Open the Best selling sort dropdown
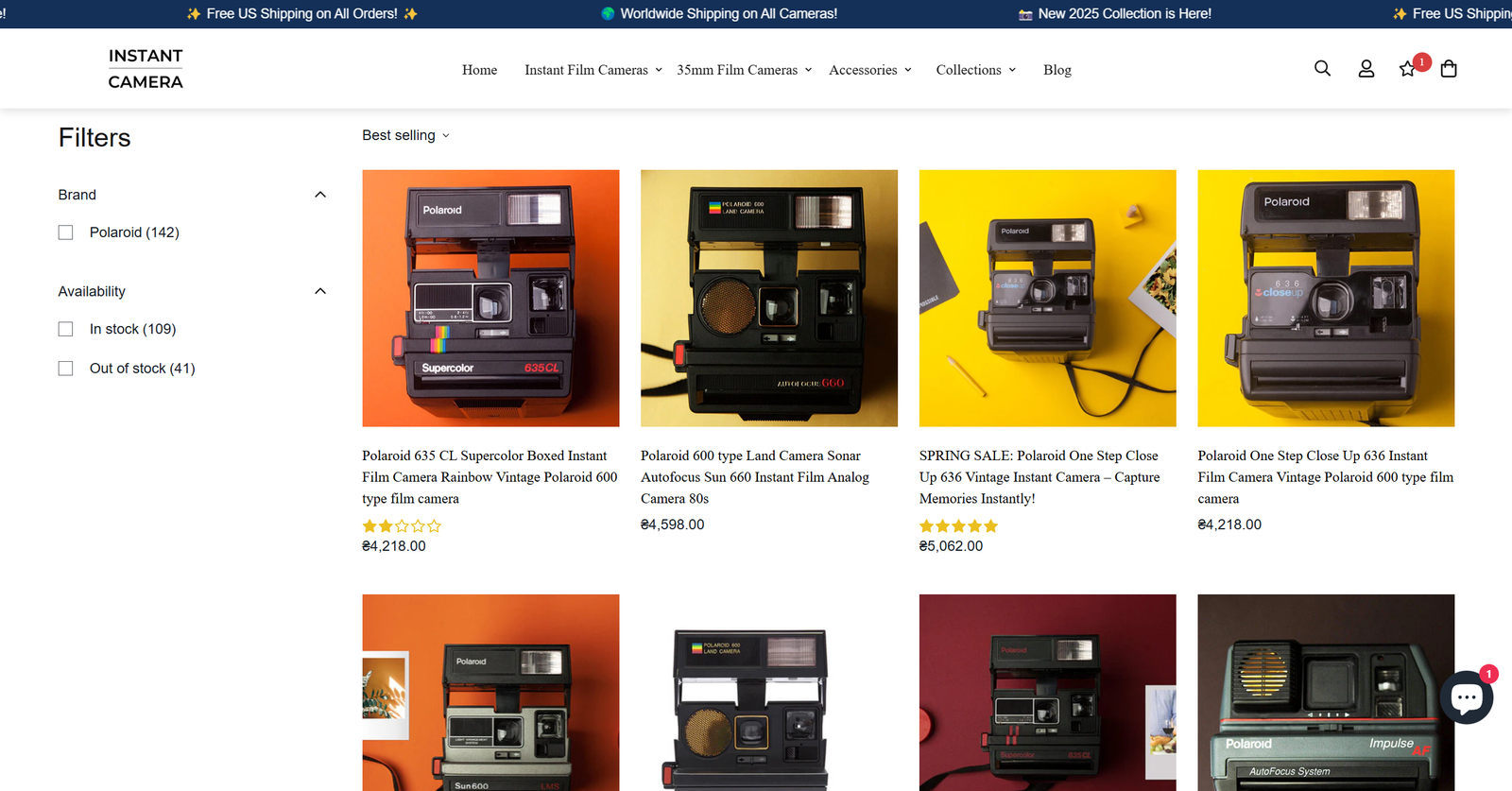Screen dimensions: 1512x791 pyautogui.click(x=405, y=135)
